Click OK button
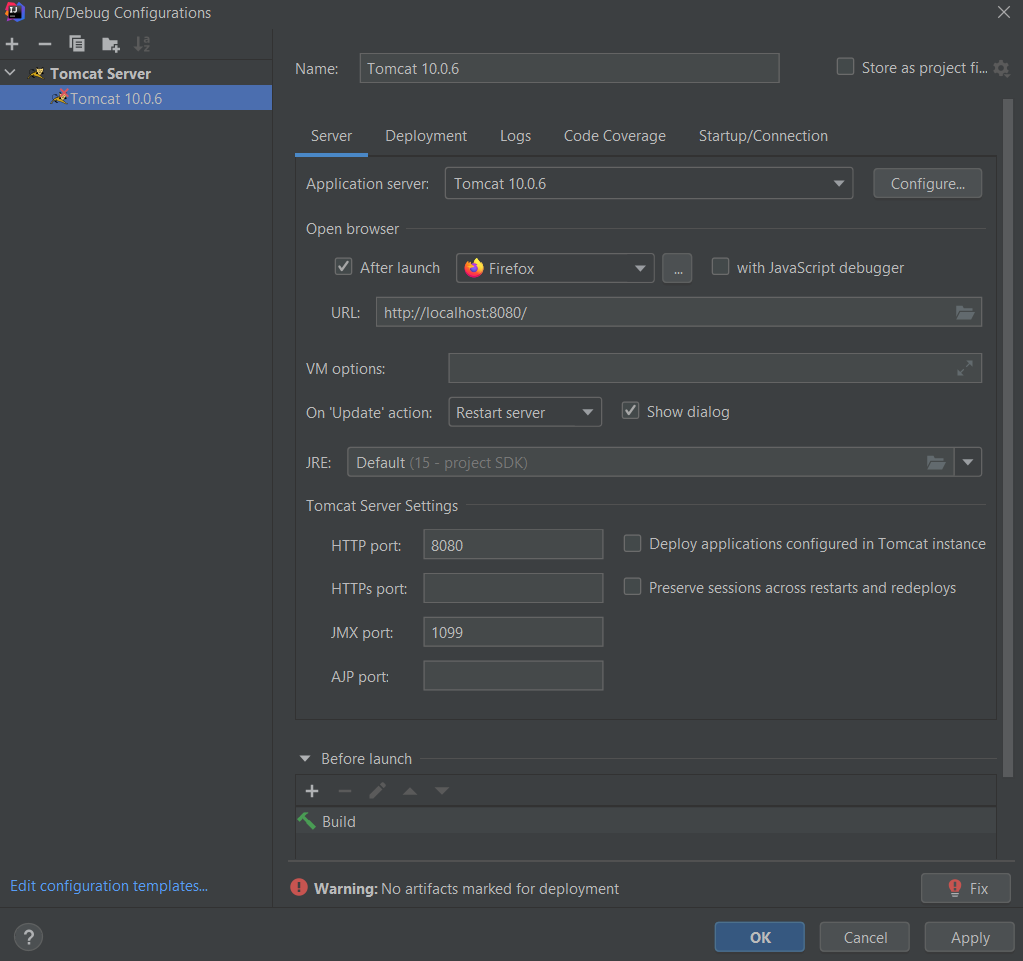This screenshot has width=1023, height=961. (x=759, y=938)
